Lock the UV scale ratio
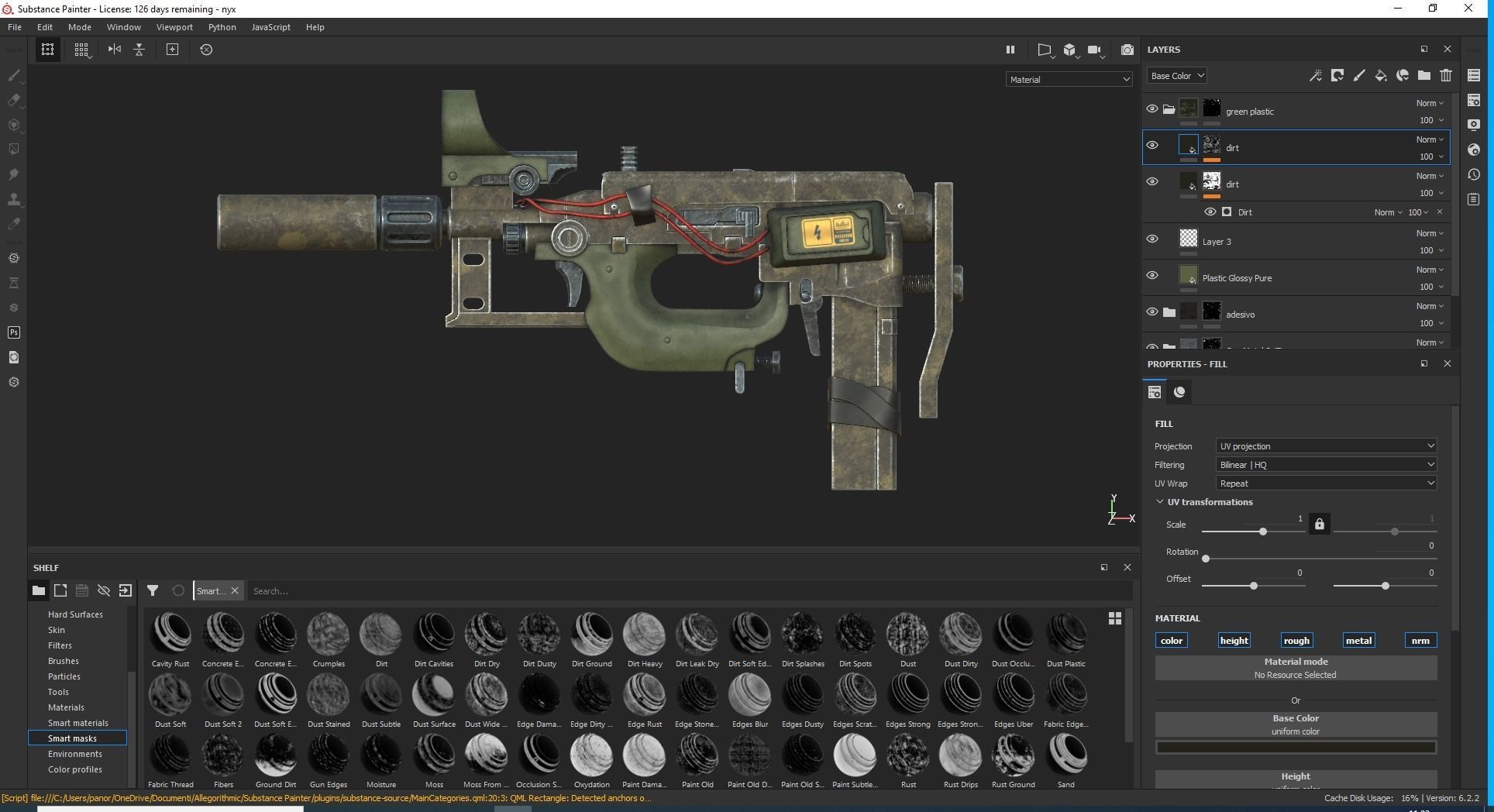 click(x=1319, y=525)
